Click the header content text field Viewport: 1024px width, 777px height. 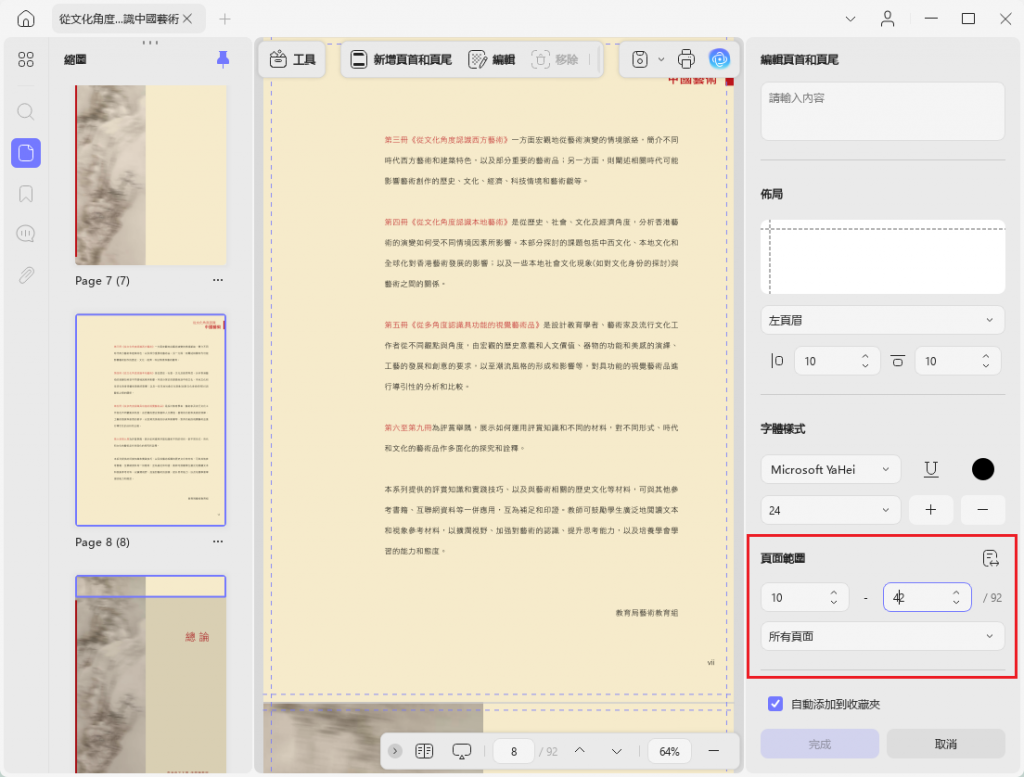882,111
